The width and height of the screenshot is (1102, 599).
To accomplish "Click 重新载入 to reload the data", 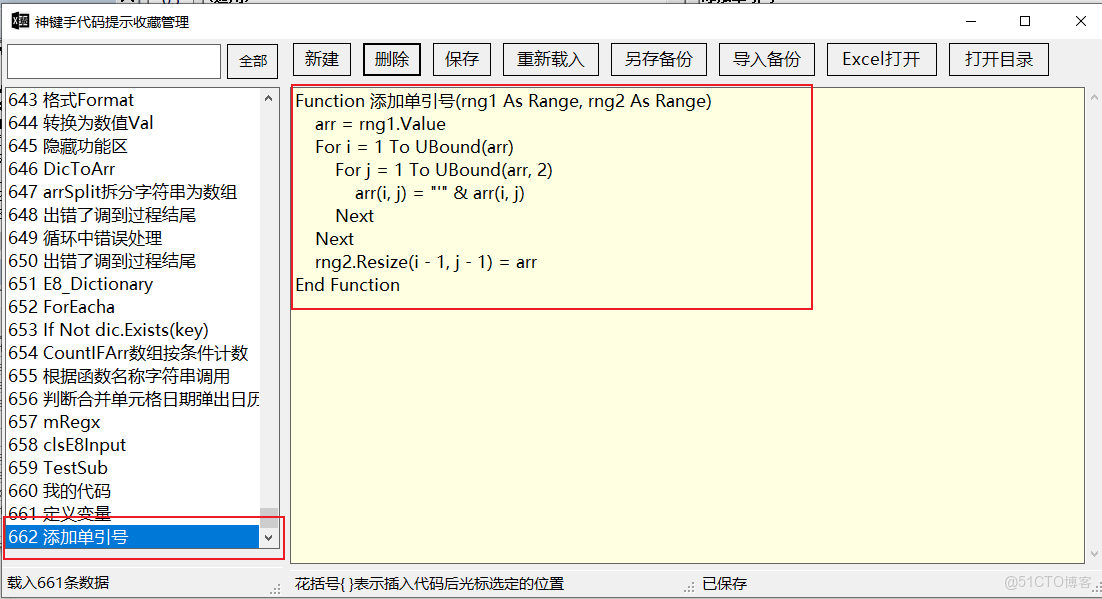I will pyautogui.click(x=550, y=59).
